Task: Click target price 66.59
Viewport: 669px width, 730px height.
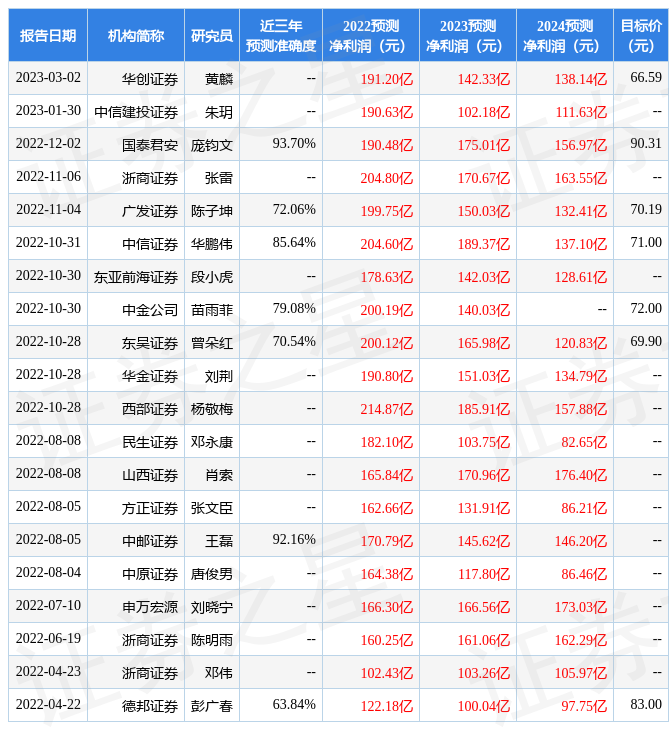Action: point(646,77)
